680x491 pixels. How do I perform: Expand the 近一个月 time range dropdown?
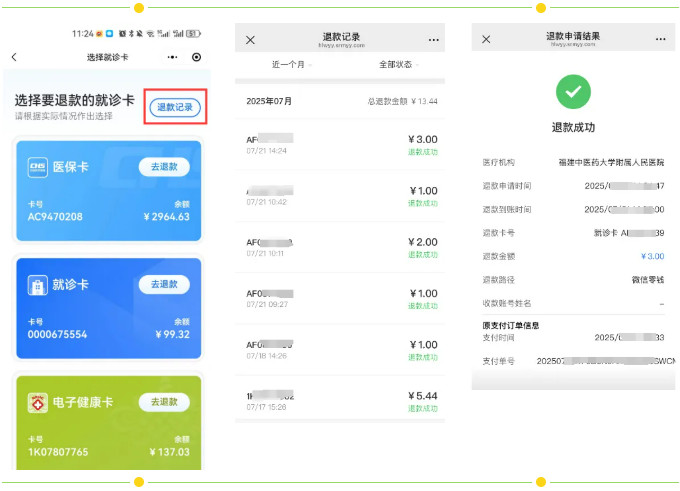(291, 65)
